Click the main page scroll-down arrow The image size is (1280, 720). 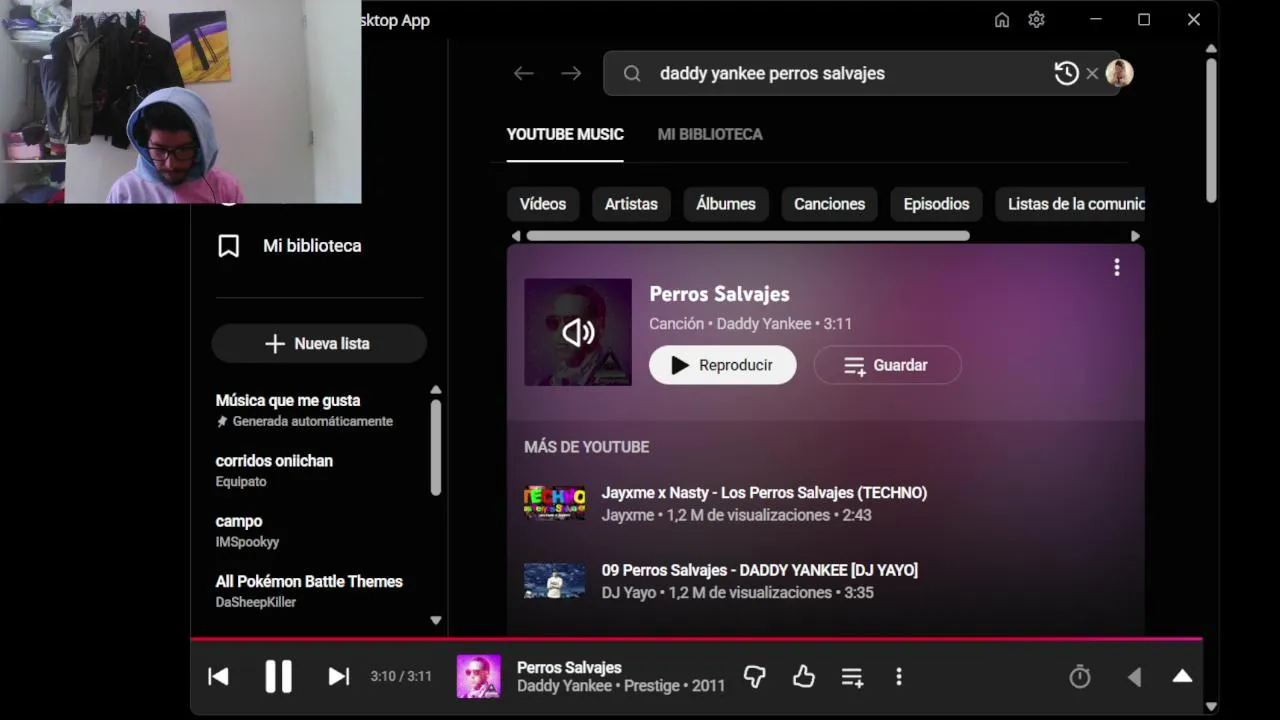click(1211, 707)
